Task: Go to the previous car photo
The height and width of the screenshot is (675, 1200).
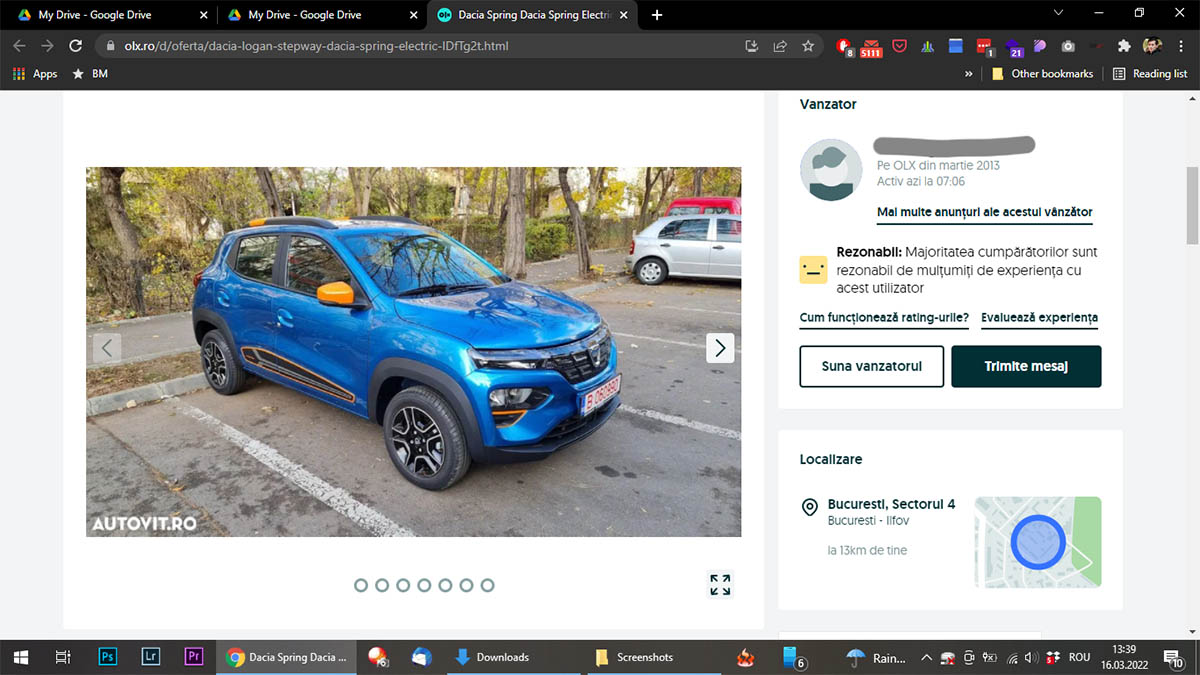Action: tap(107, 348)
